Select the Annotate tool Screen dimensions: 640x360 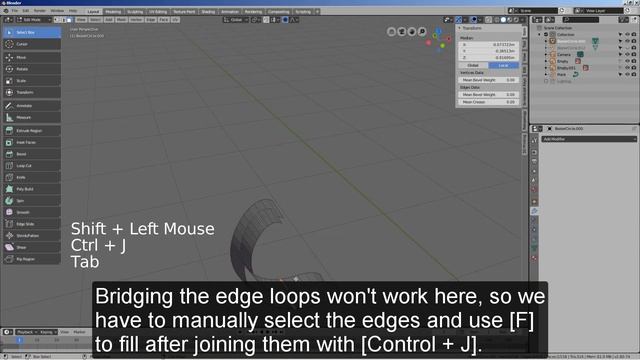pyautogui.click(x=32, y=106)
